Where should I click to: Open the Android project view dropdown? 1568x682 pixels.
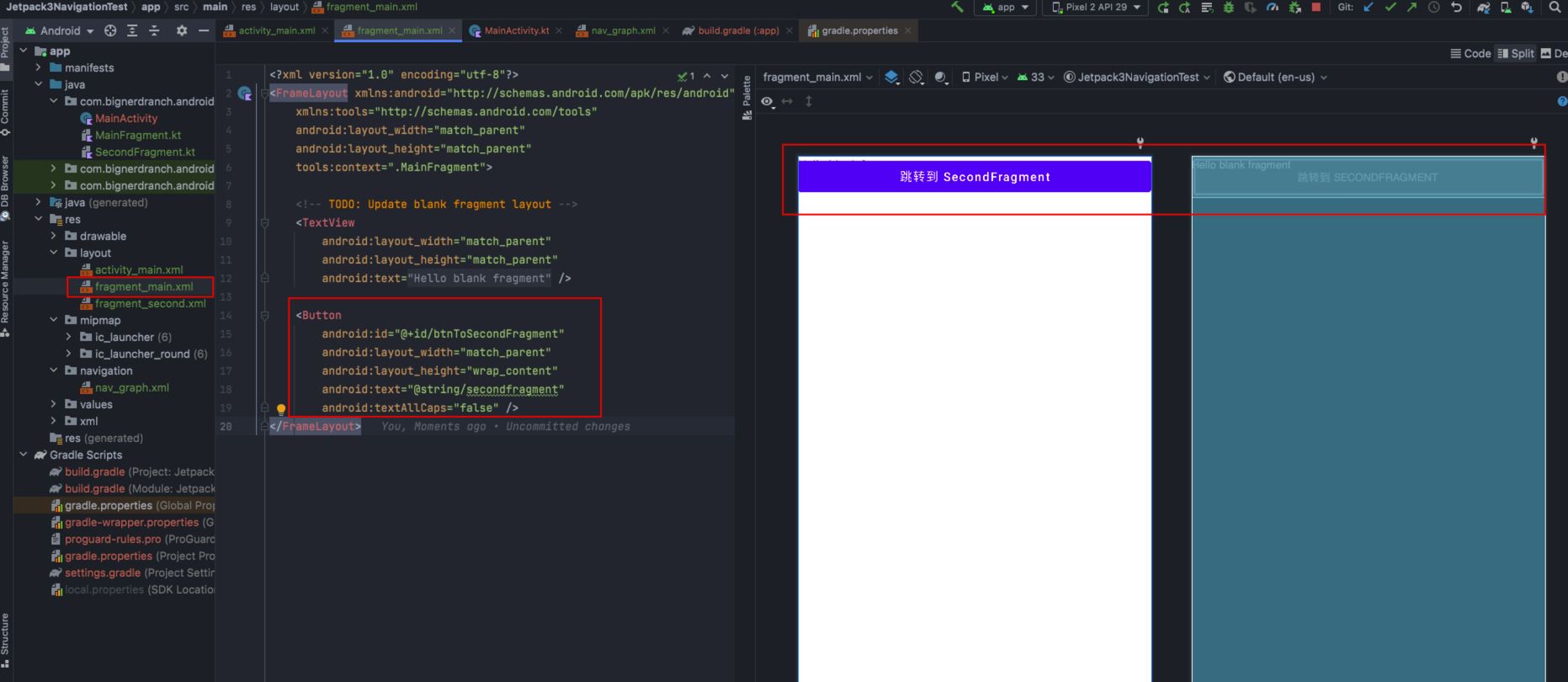59,30
